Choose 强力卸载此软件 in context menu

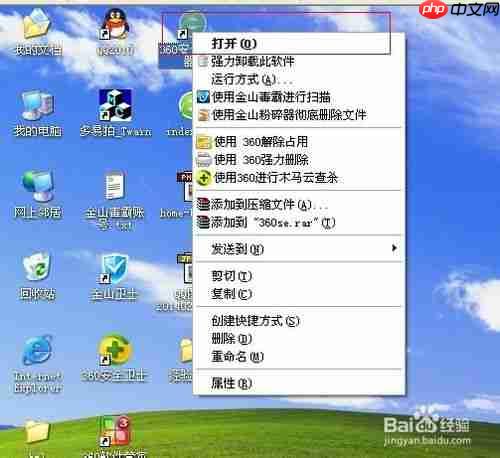click(299, 62)
